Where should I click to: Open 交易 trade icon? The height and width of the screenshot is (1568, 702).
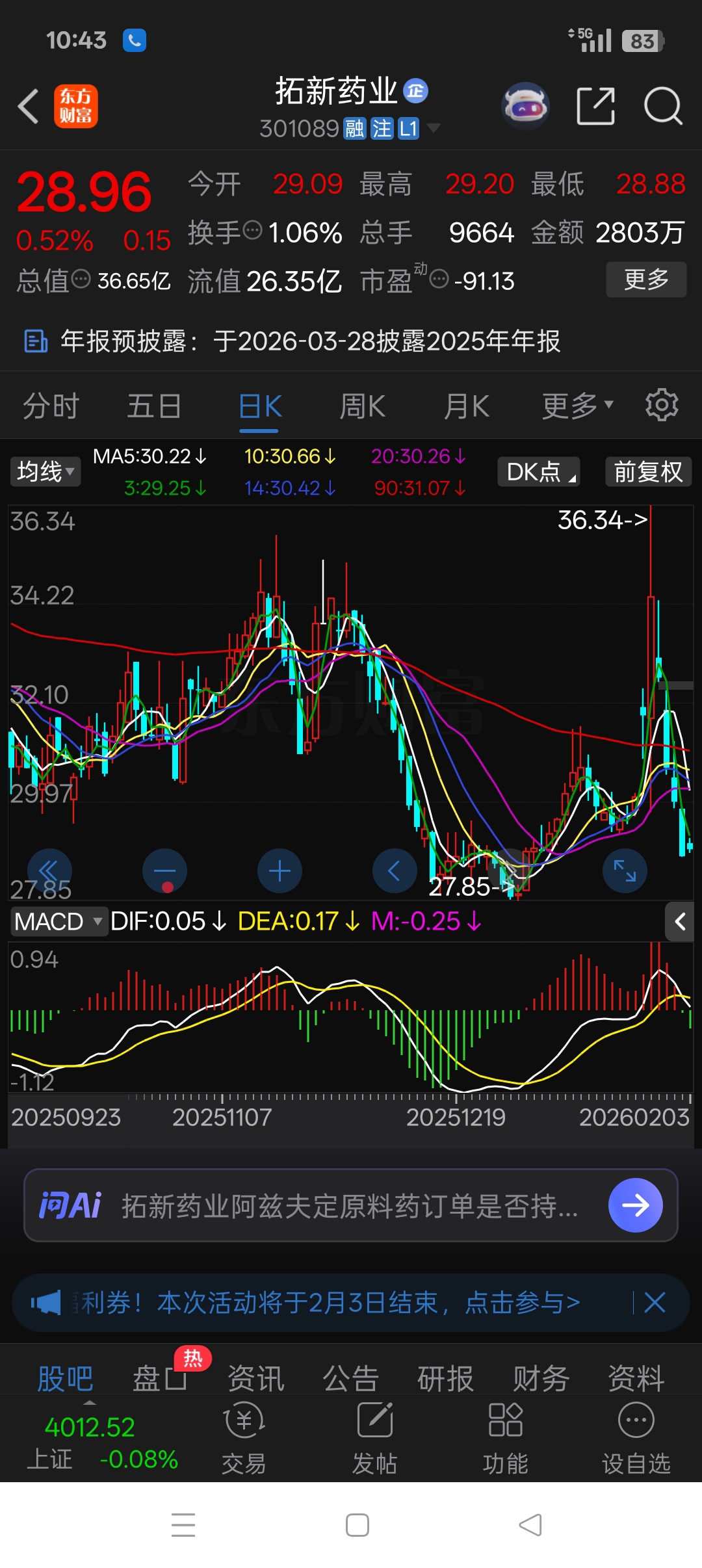[x=244, y=1437]
